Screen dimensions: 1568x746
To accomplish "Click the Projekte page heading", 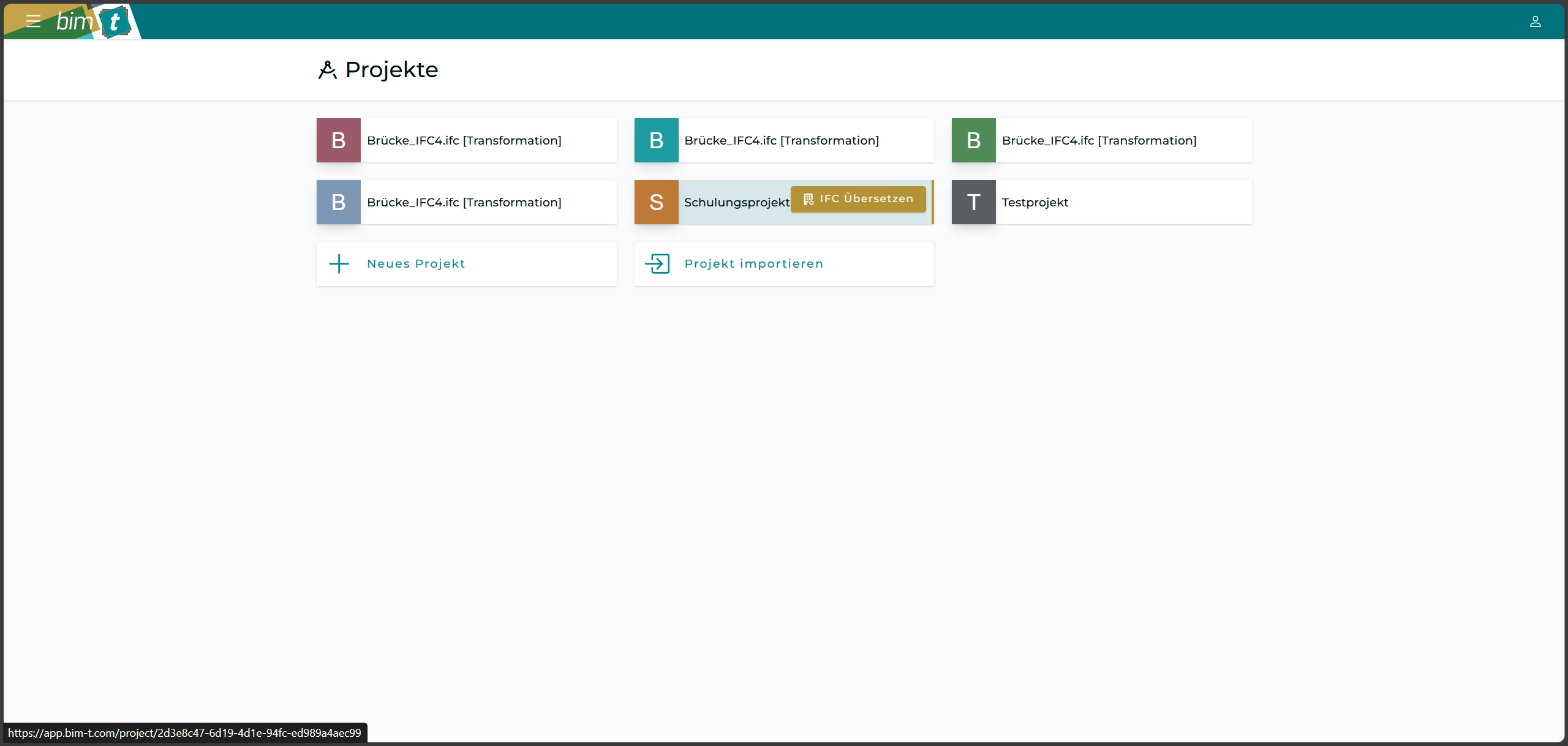I will click(391, 70).
